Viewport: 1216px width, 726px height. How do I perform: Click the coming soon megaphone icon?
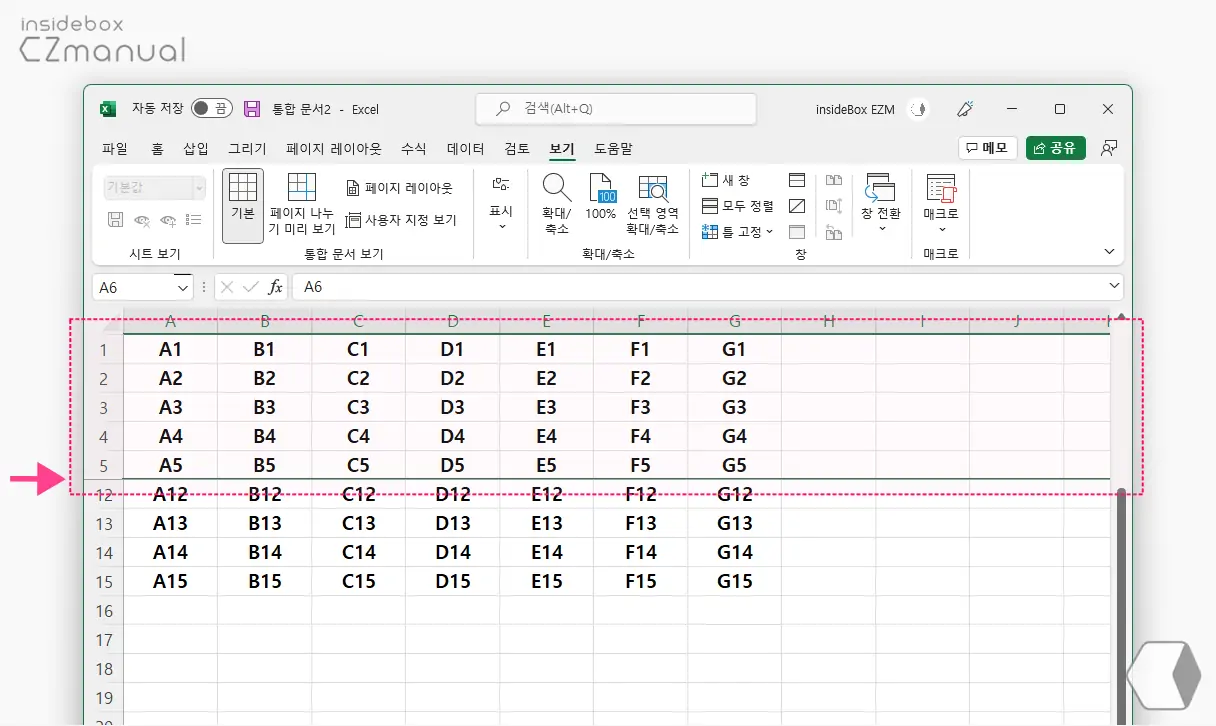pyautogui.click(x=965, y=109)
